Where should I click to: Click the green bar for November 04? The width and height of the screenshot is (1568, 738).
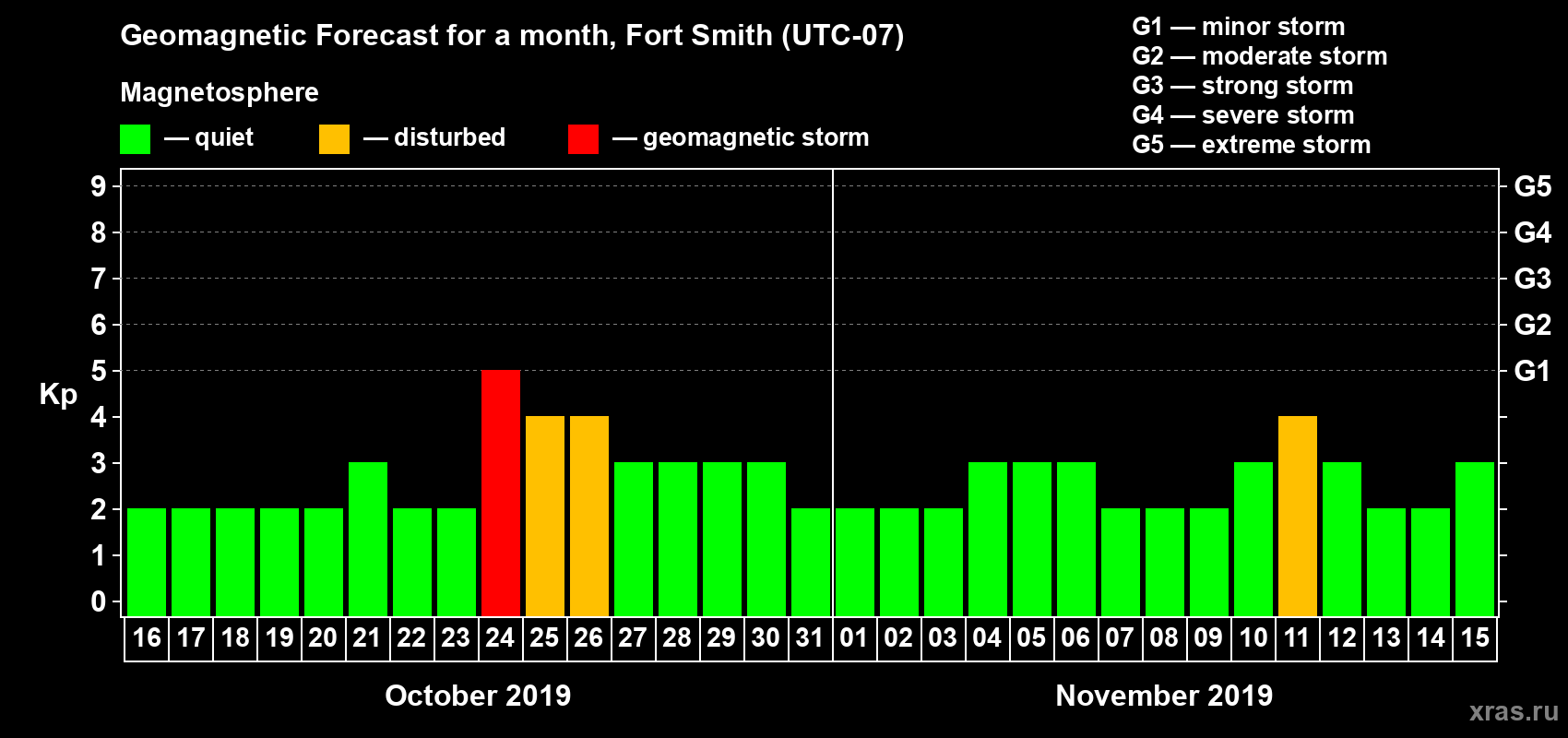coord(988,540)
